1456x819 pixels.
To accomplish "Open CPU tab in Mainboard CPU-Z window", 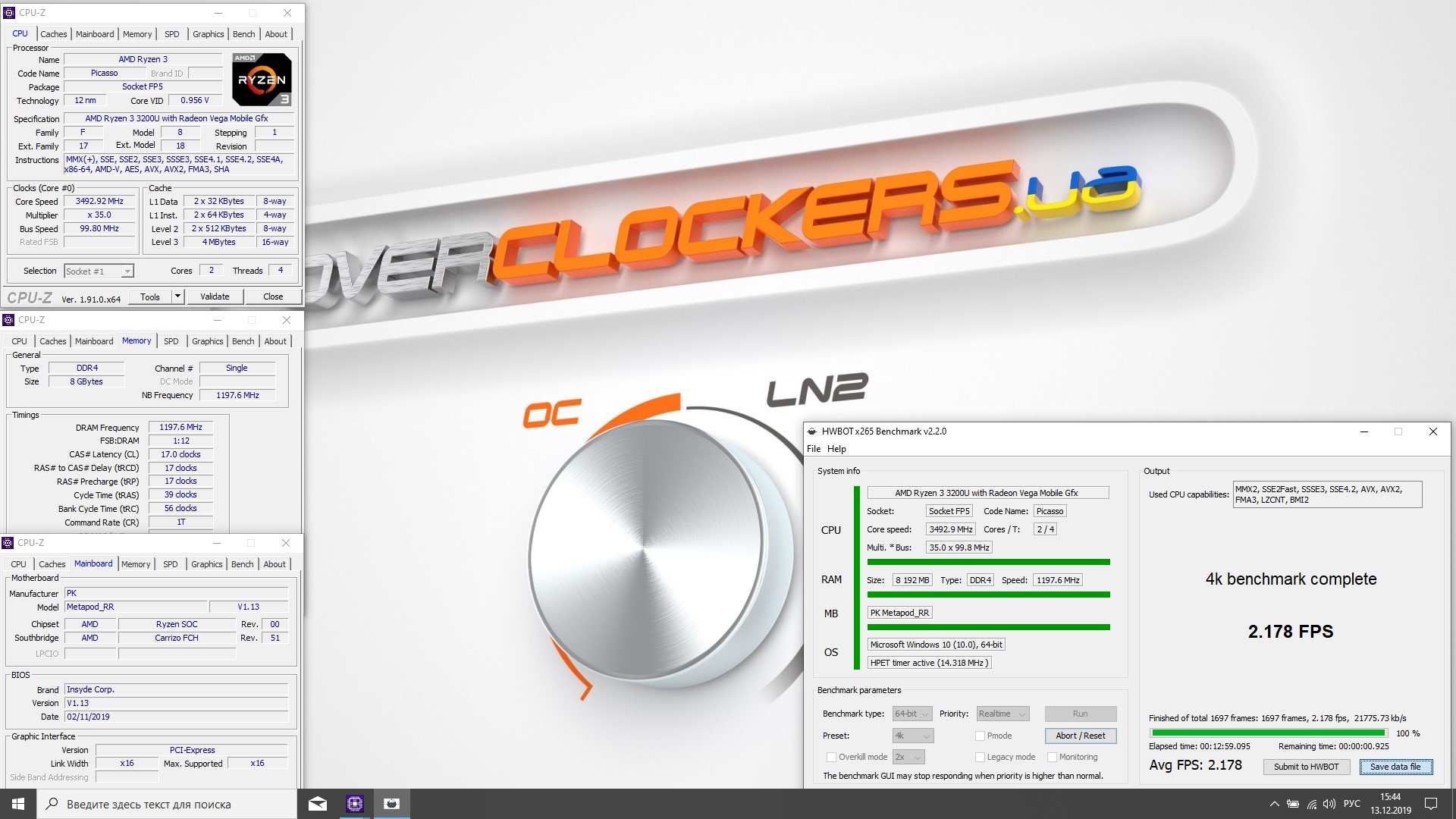I will point(19,564).
